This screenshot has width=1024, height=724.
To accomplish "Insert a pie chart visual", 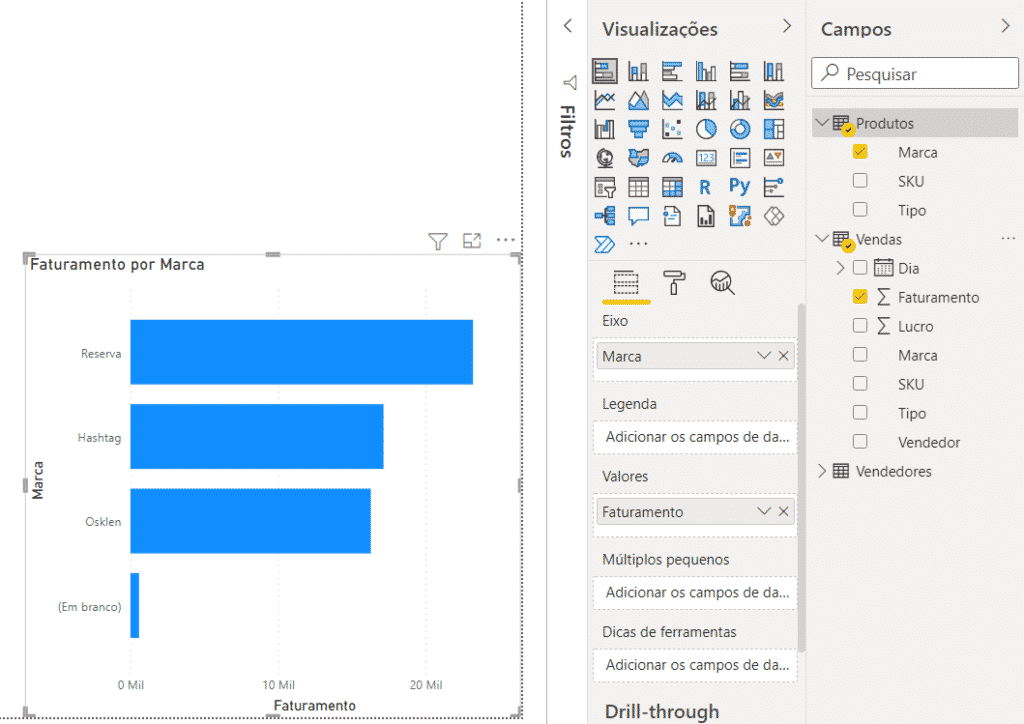I will click(x=706, y=129).
